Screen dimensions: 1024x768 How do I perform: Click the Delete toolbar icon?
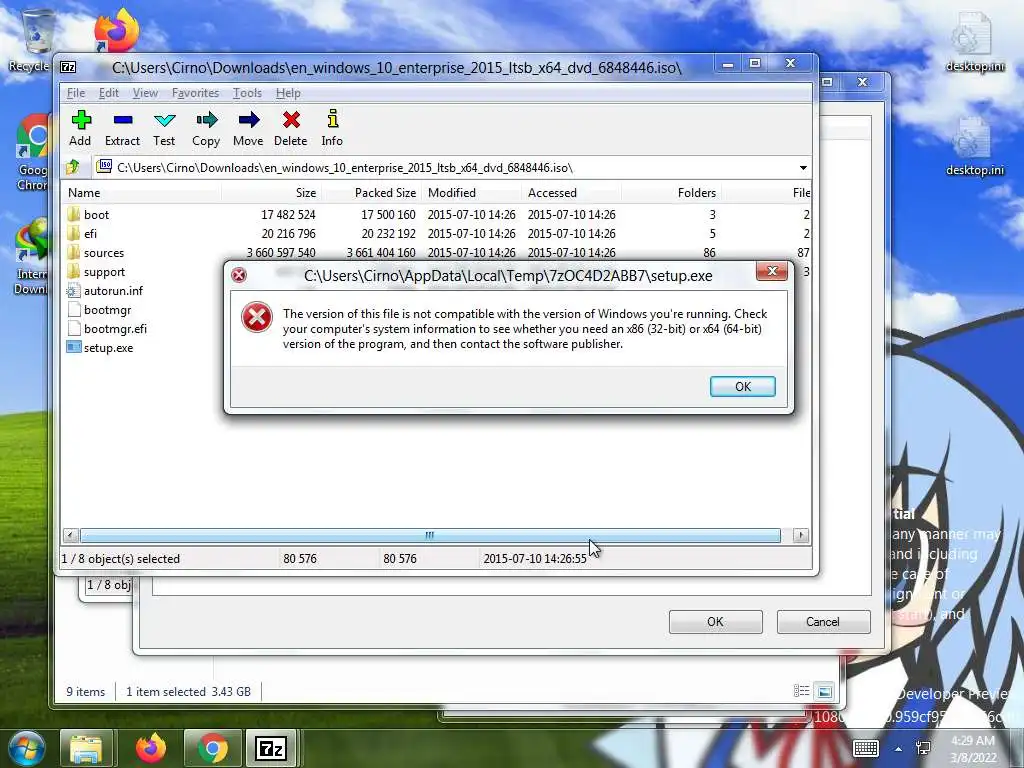pyautogui.click(x=291, y=120)
